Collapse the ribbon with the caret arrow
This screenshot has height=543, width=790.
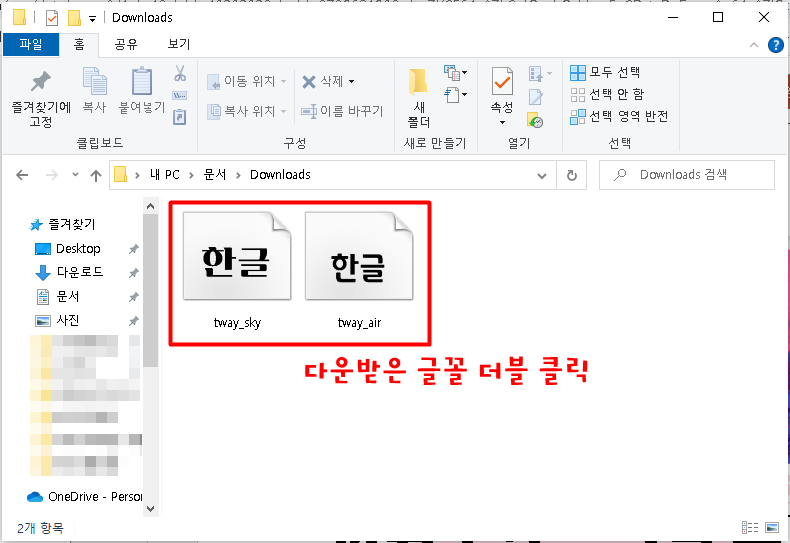coord(754,45)
